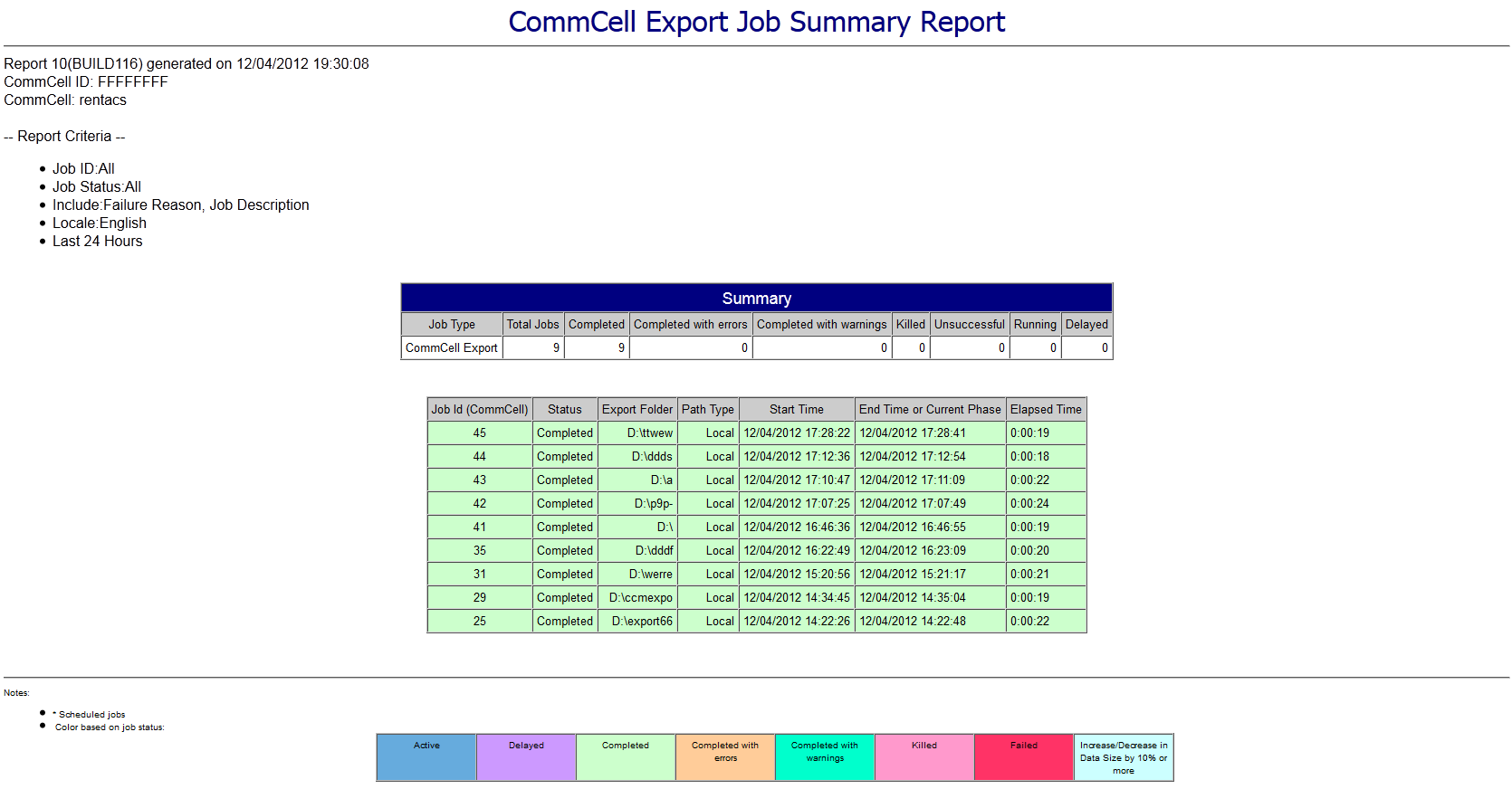Click start time 12/04/2012 17:10:47

(797, 480)
